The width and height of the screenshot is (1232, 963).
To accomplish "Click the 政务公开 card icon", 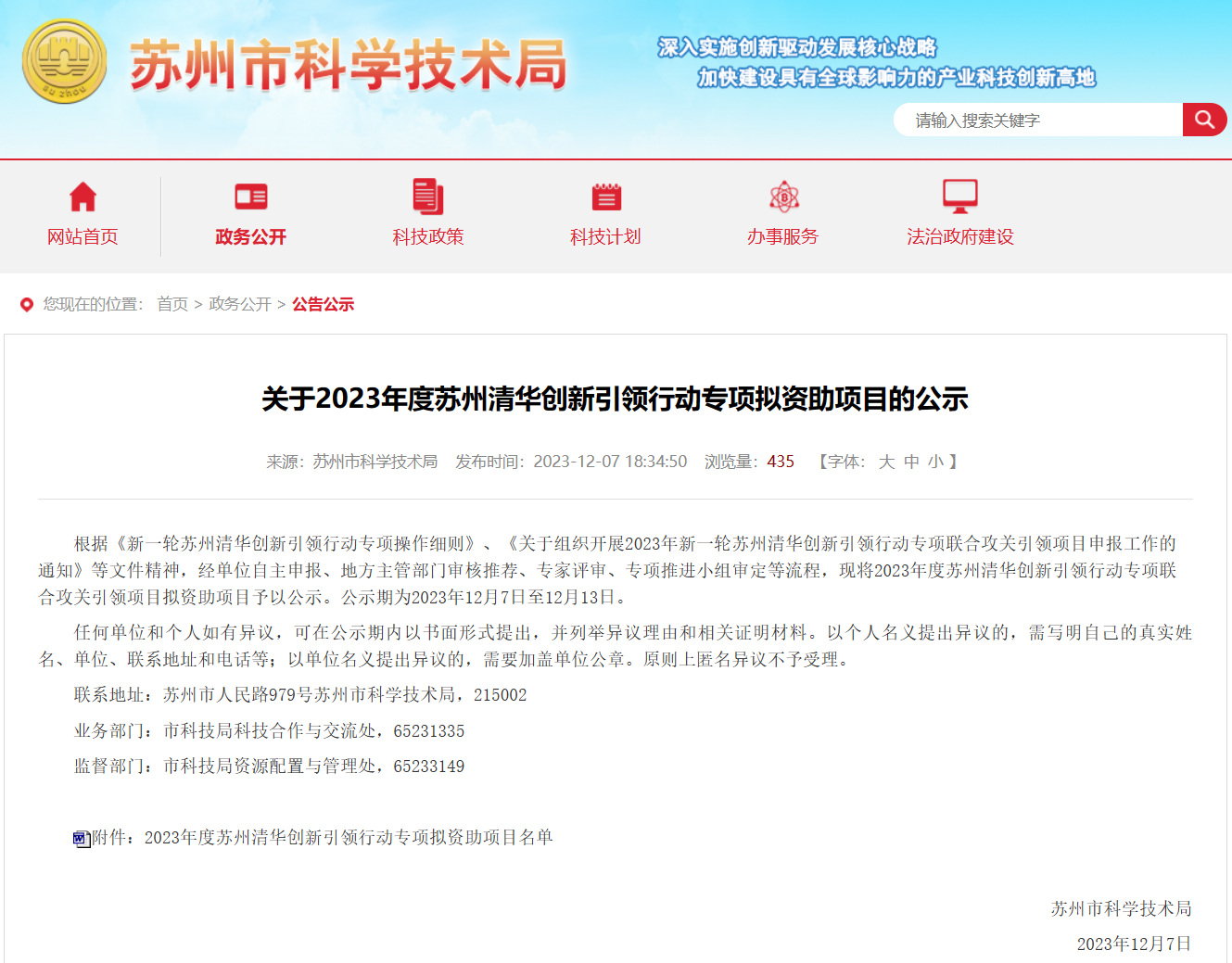I will pyautogui.click(x=250, y=196).
